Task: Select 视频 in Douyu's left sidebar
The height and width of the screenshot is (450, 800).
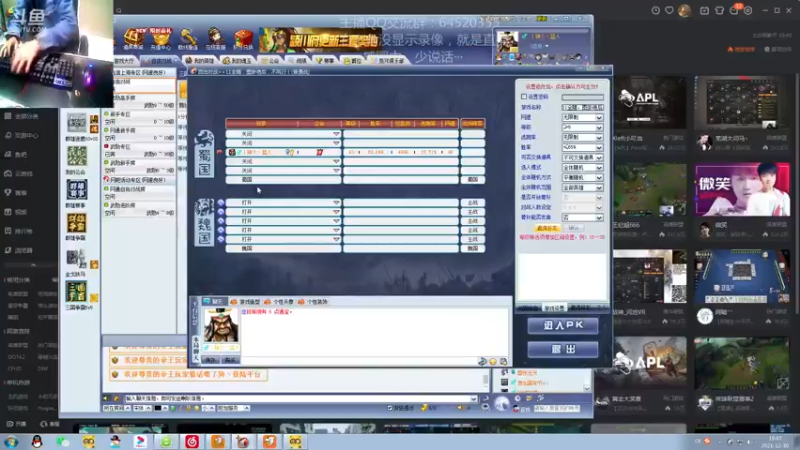Action: tap(20, 212)
